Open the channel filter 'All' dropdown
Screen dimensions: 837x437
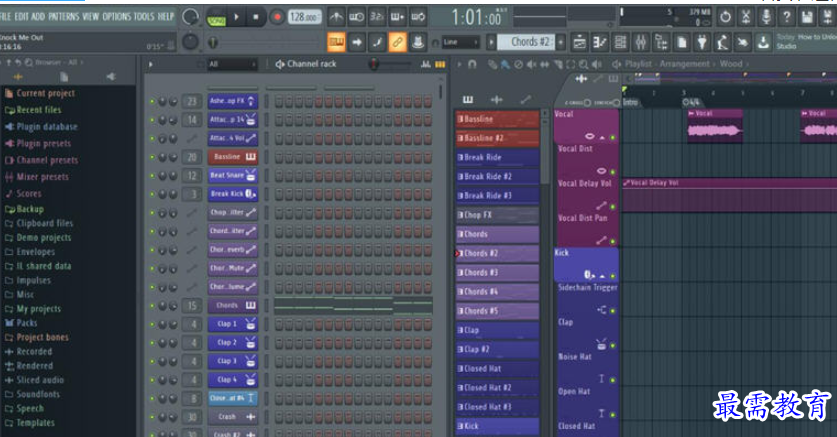(232, 65)
